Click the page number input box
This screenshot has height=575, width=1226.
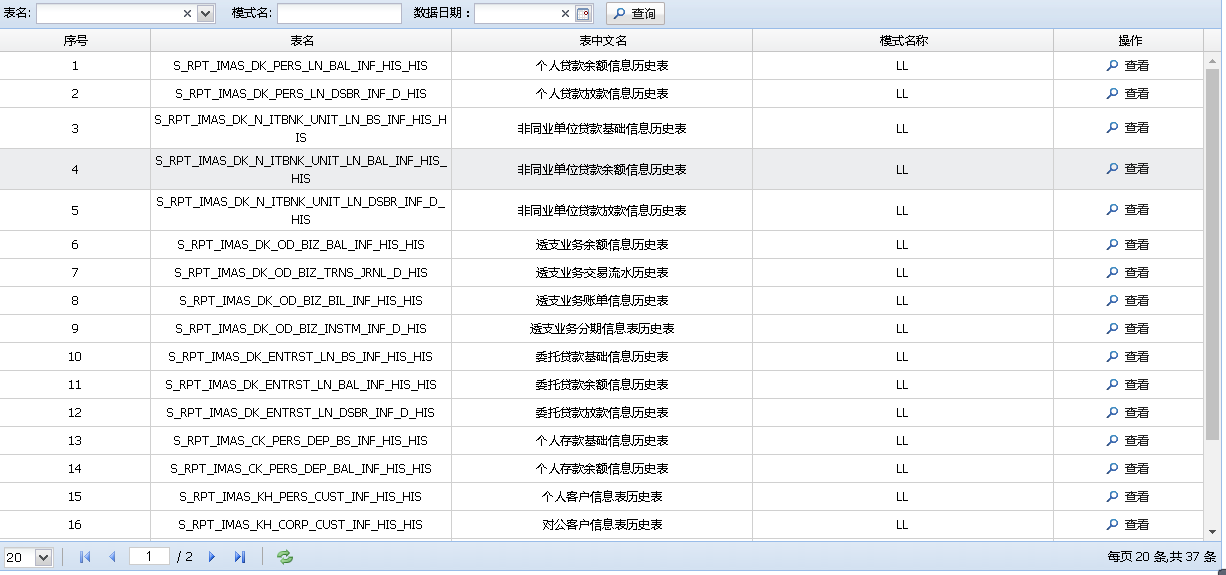coord(149,556)
